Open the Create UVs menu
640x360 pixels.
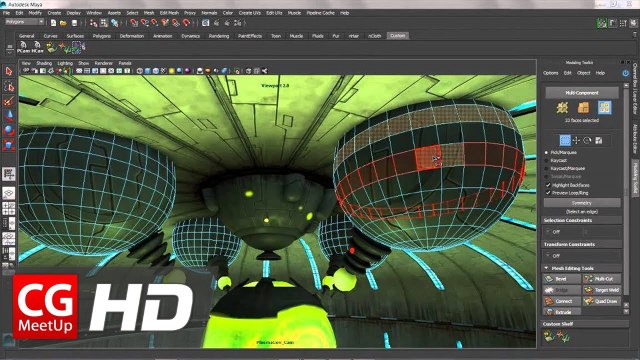click(x=249, y=13)
